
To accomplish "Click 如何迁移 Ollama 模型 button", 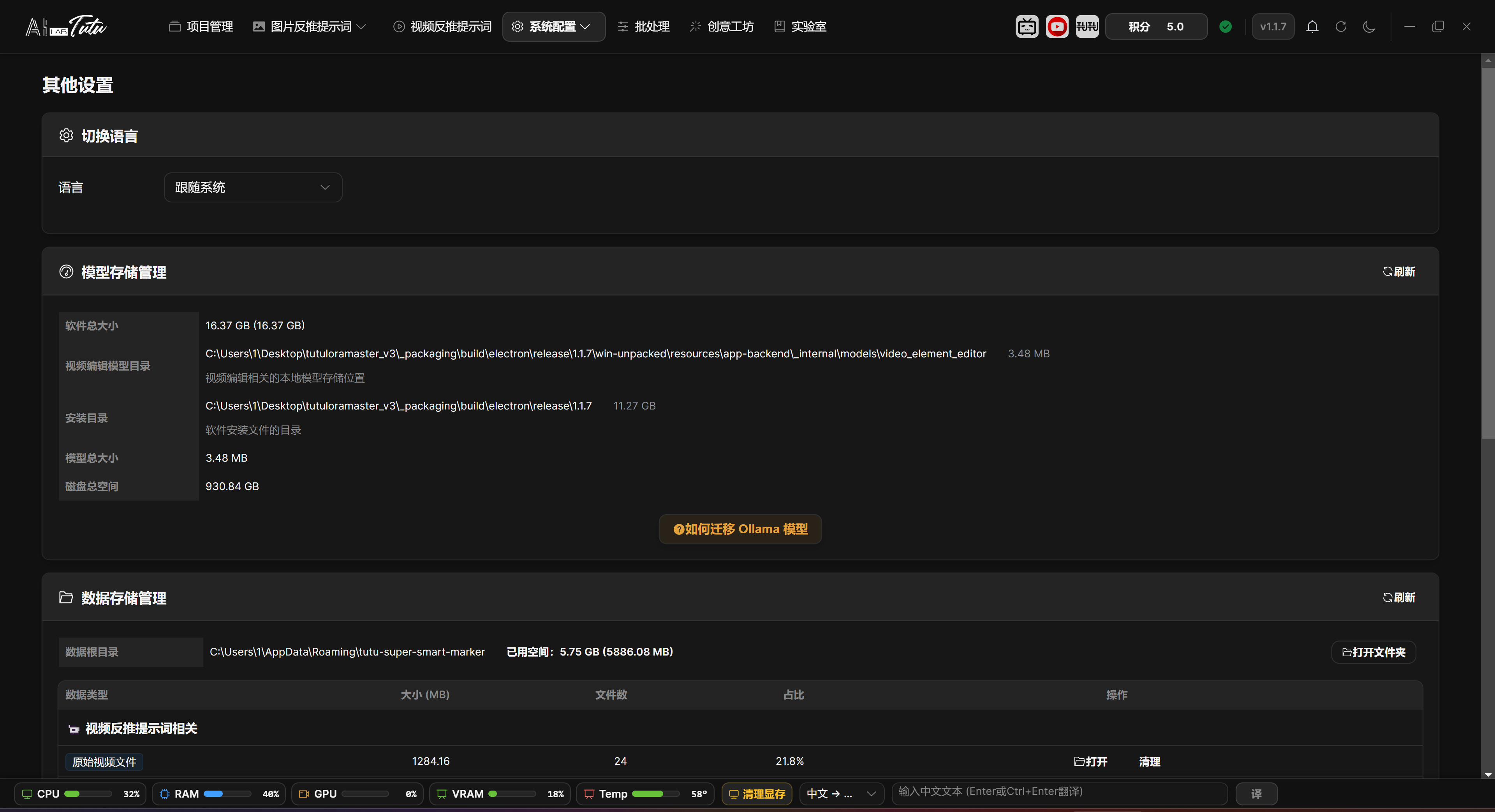I will [x=740, y=529].
